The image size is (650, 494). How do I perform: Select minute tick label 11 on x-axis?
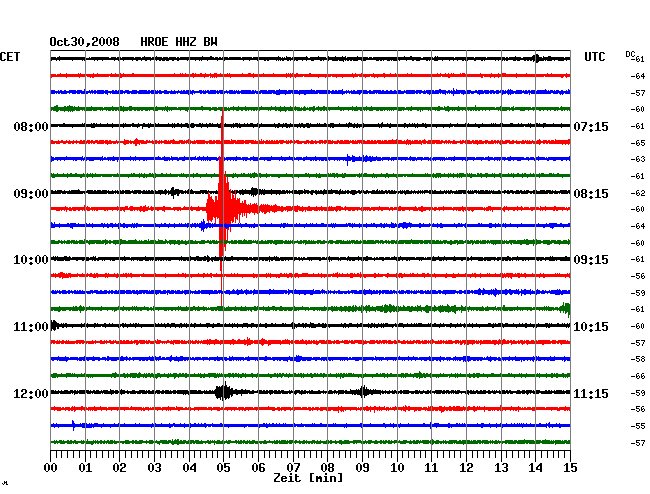coord(431,467)
